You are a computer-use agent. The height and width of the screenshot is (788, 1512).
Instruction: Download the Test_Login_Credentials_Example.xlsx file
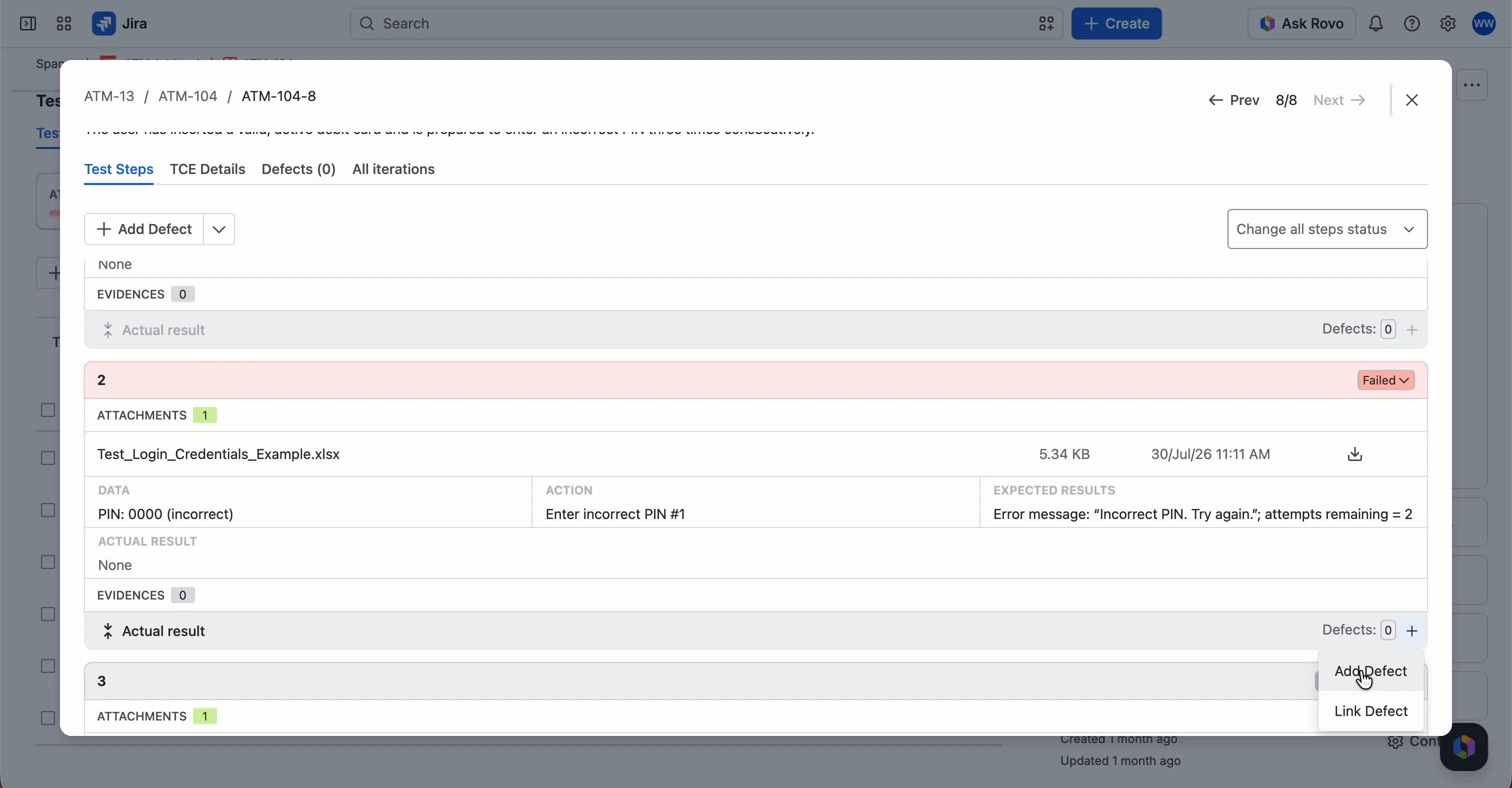point(1354,454)
